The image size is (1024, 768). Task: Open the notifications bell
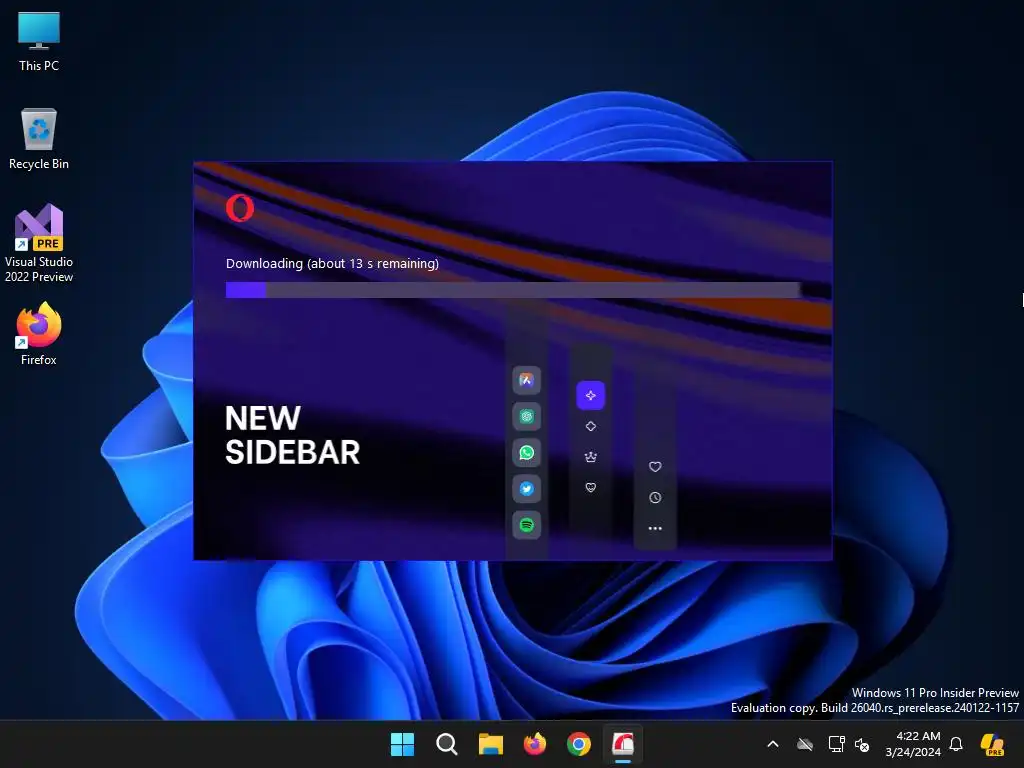pos(956,744)
